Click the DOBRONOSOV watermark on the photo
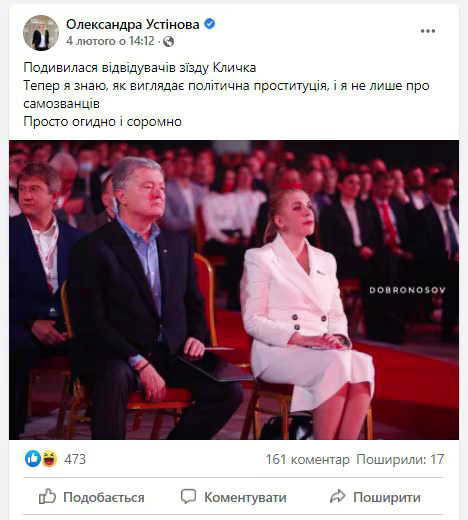468x520 pixels. [x=407, y=290]
